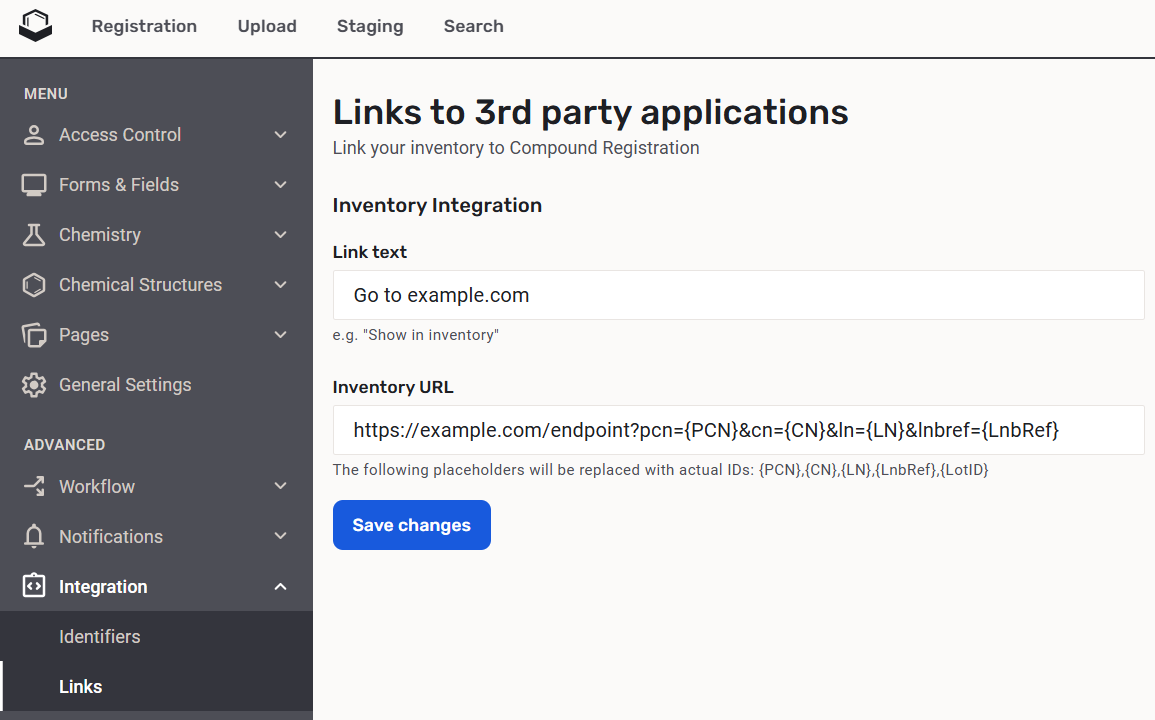Go to the Staging tab

pos(370,26)
